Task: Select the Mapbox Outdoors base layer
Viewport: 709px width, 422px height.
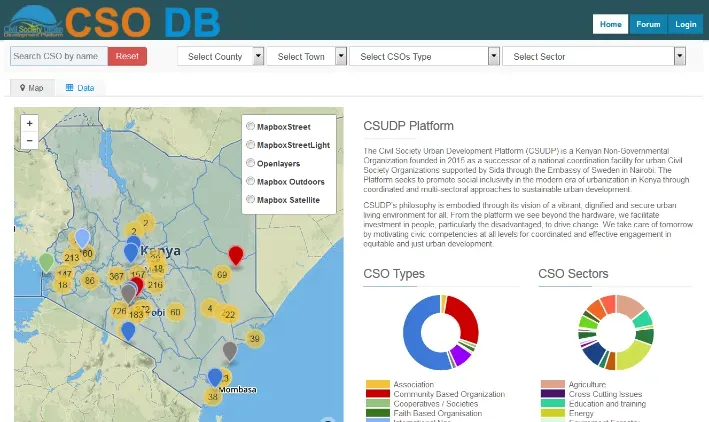Action: point(250,181)
